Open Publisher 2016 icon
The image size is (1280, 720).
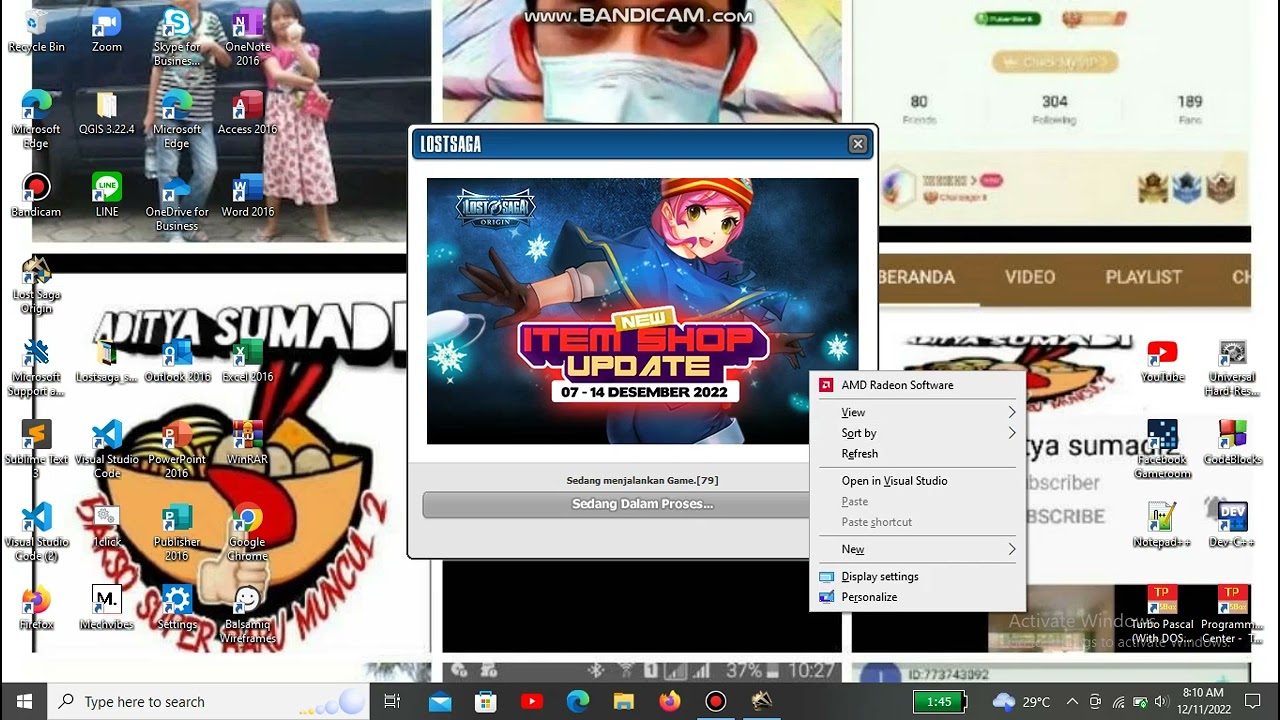(177, 532)
